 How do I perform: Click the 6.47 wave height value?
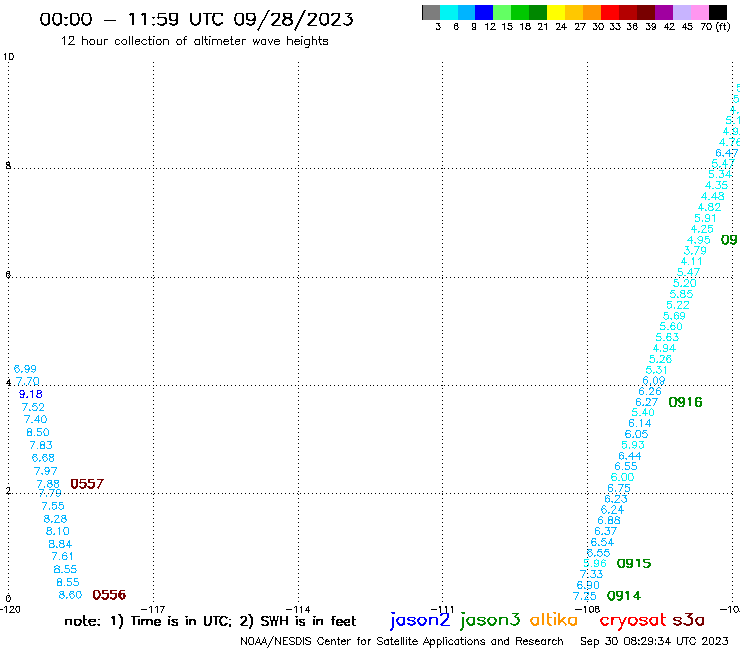pos(727,153)
